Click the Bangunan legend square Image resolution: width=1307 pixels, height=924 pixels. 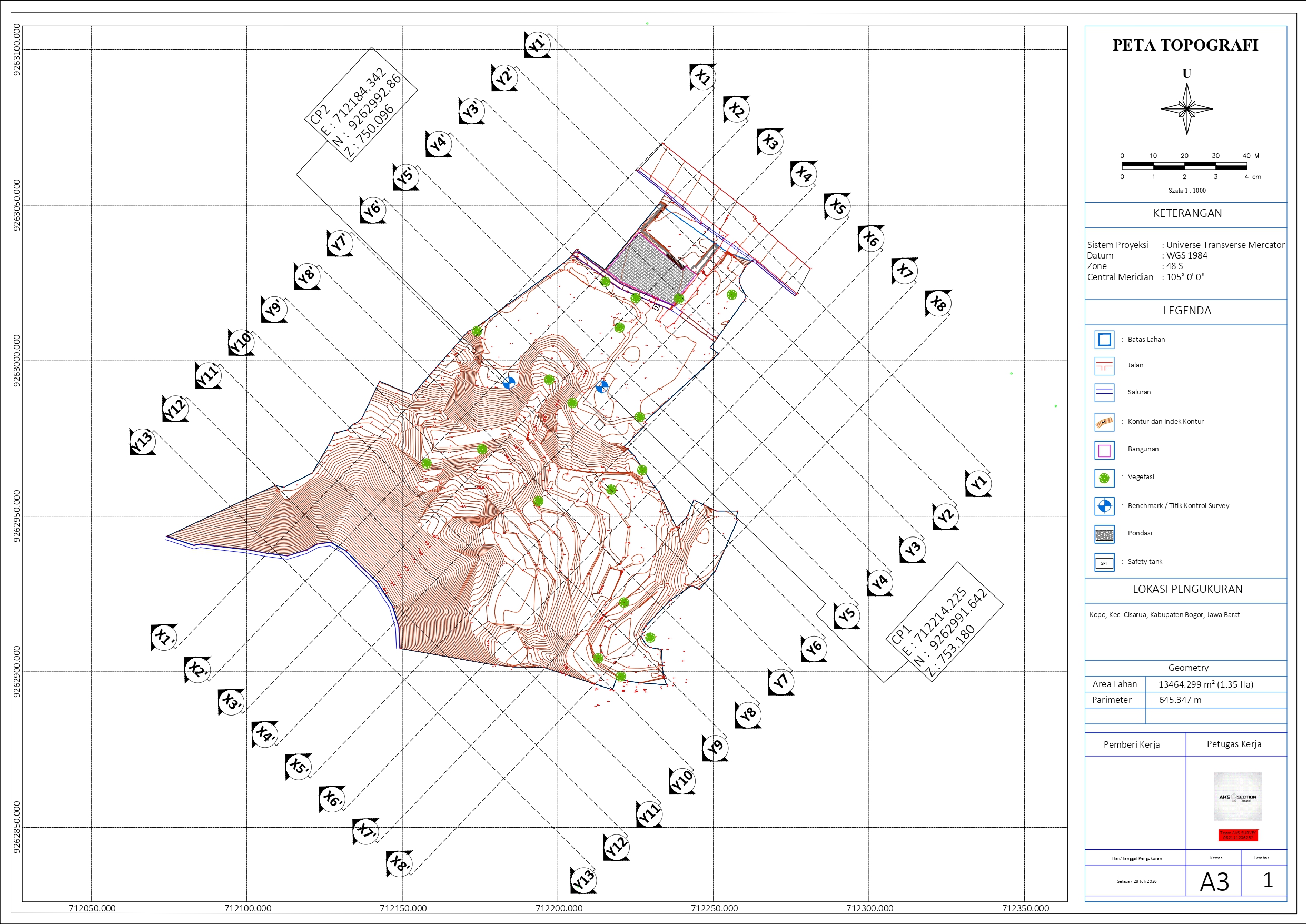[x=1104, y=450]
